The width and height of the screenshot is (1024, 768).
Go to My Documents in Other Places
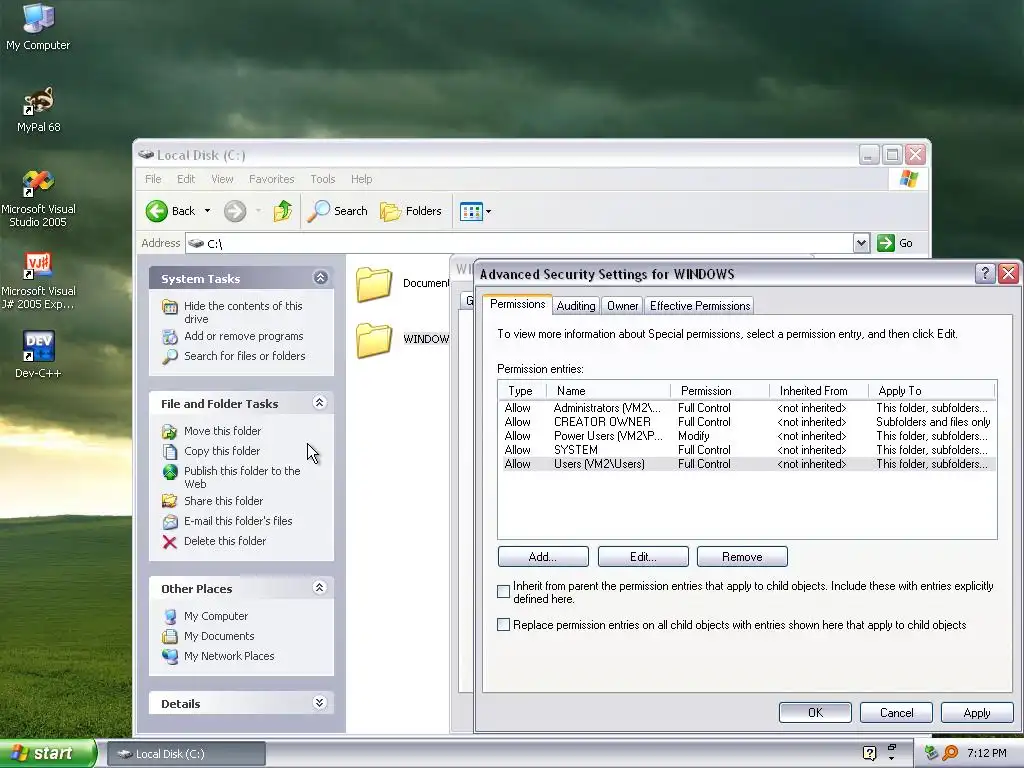coord(219,636)
